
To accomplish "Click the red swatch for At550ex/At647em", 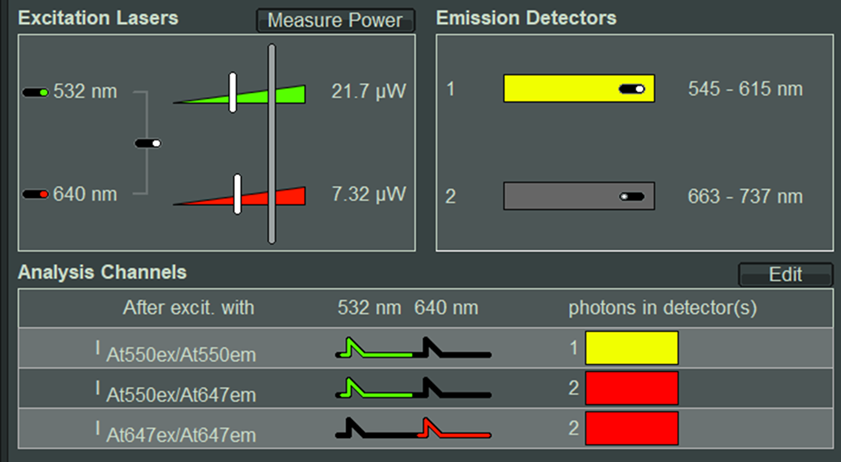I will point(631,388).
